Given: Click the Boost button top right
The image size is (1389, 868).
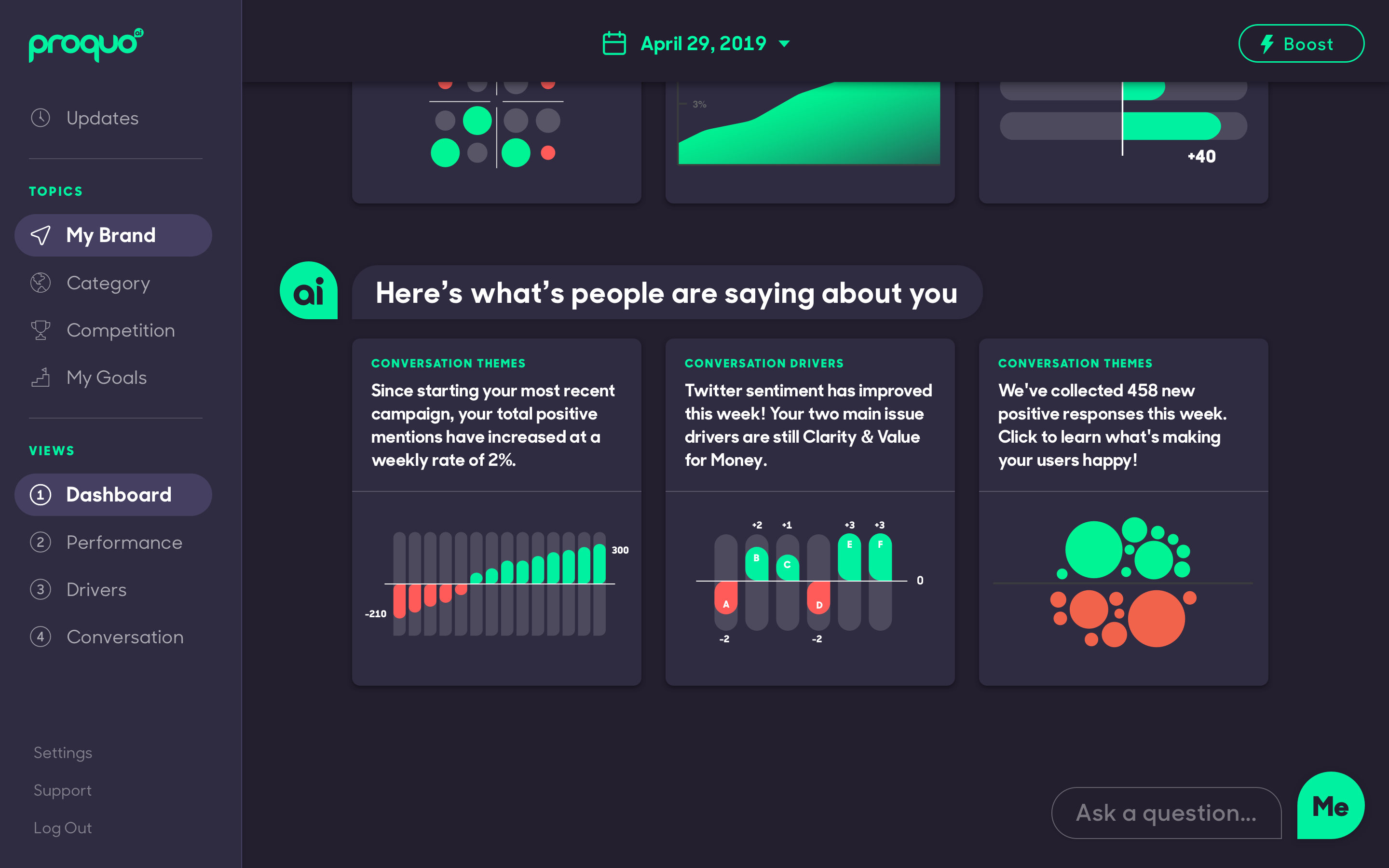Looking at the screenshot, I should tap(1299, 43).
